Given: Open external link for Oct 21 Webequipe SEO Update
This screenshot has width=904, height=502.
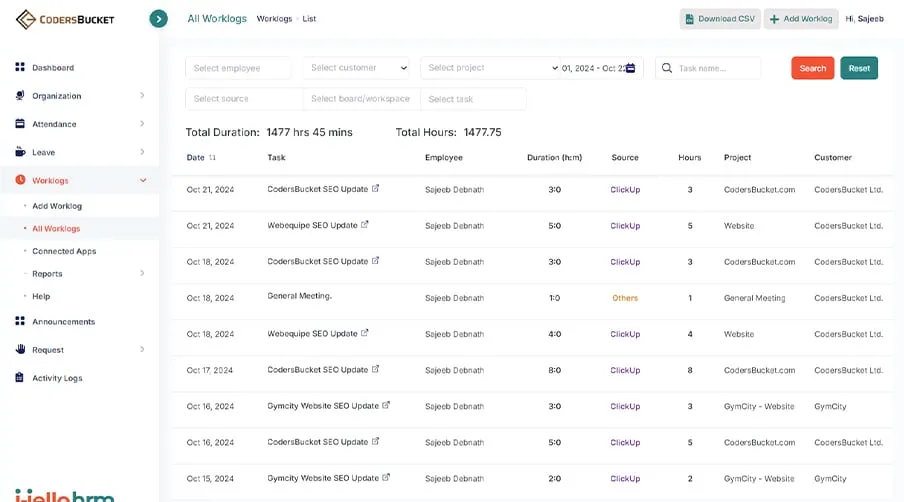Looking at the screenshot, I should pos(365,225).
